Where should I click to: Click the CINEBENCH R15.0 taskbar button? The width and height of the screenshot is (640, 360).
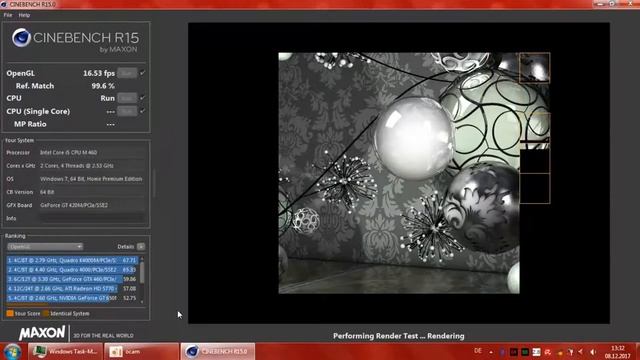(x=218, y=351)
